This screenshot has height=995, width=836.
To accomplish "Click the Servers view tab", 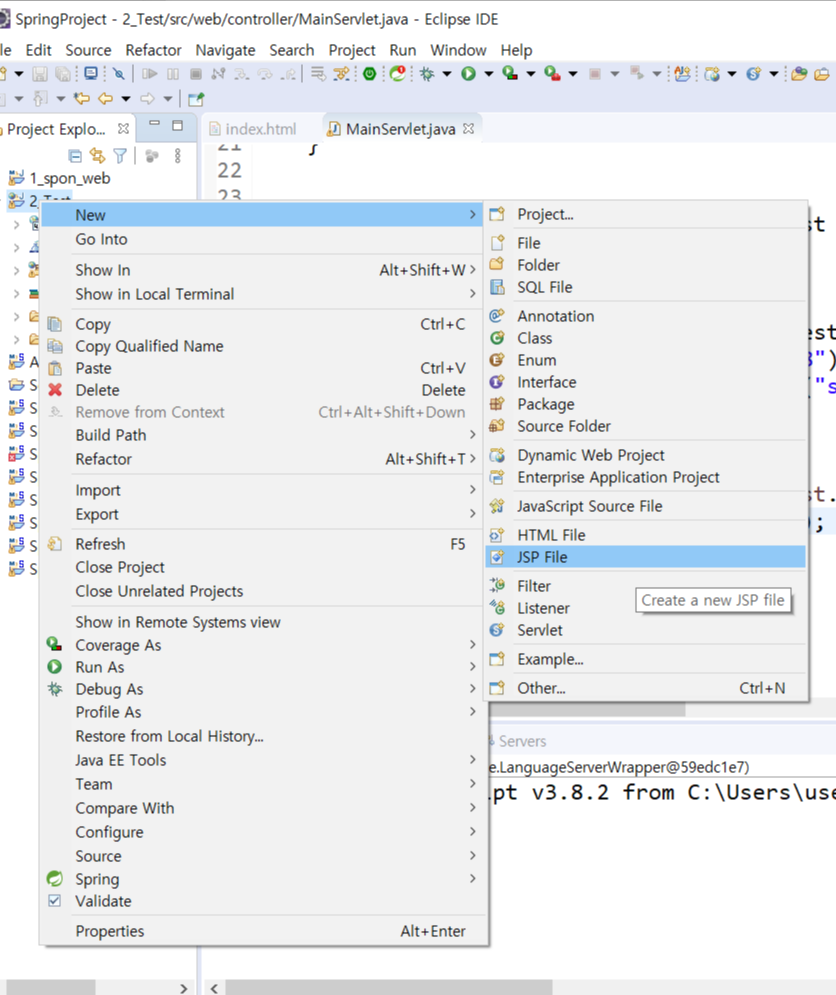I will pos(522,741).
